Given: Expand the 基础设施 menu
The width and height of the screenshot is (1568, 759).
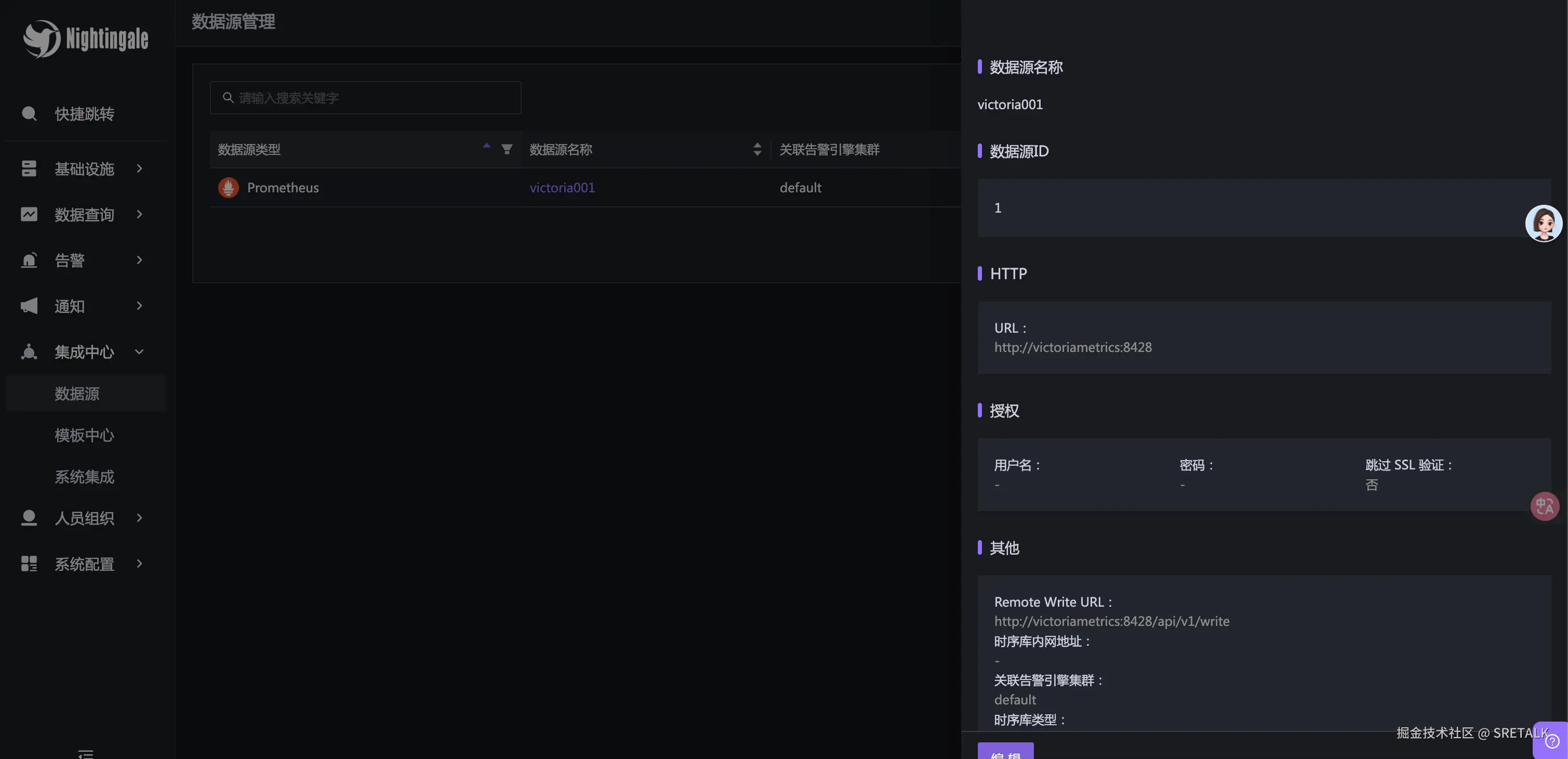Looking at the screenshot, I should 84,169.
